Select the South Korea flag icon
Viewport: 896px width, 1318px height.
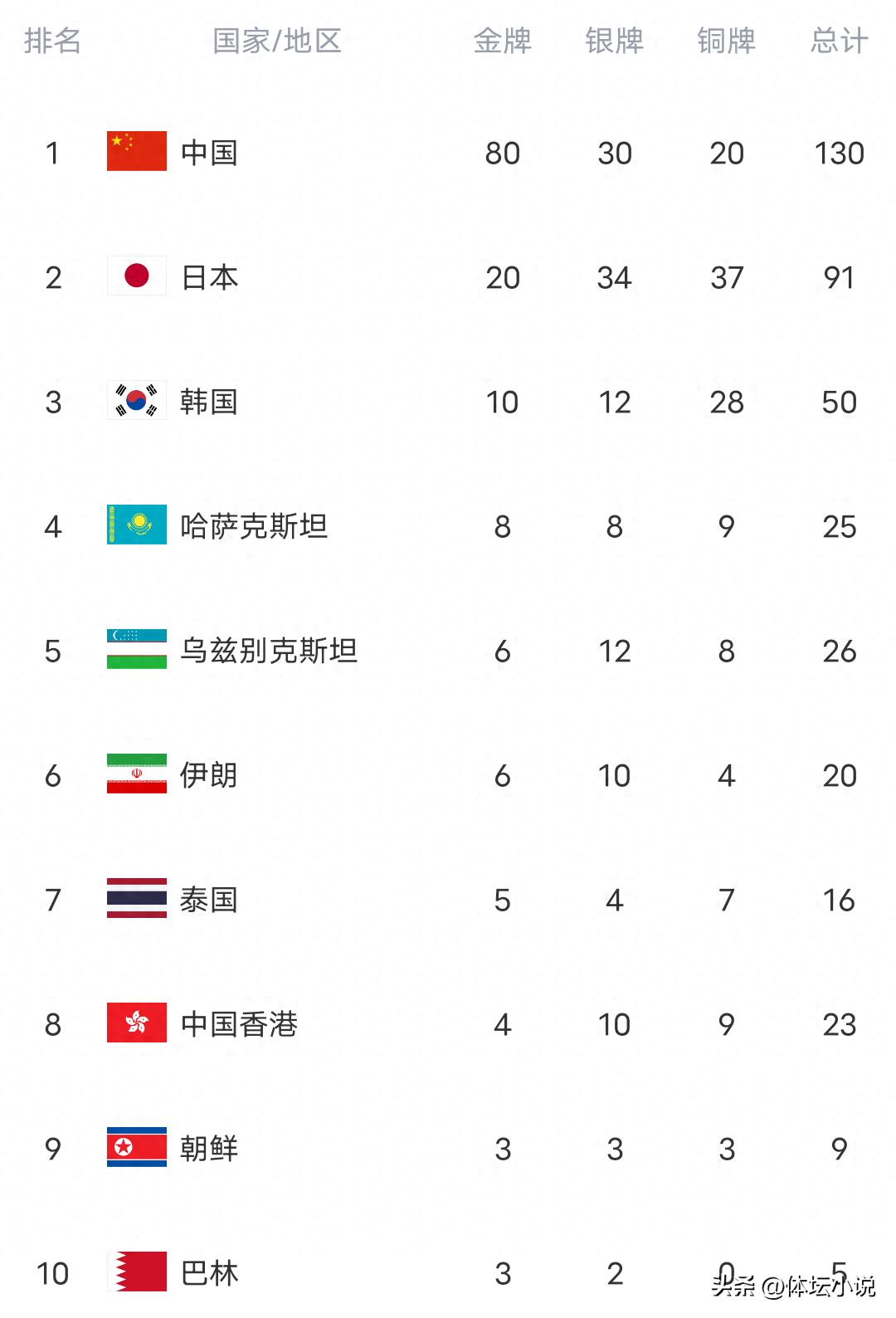click(137, 401)
